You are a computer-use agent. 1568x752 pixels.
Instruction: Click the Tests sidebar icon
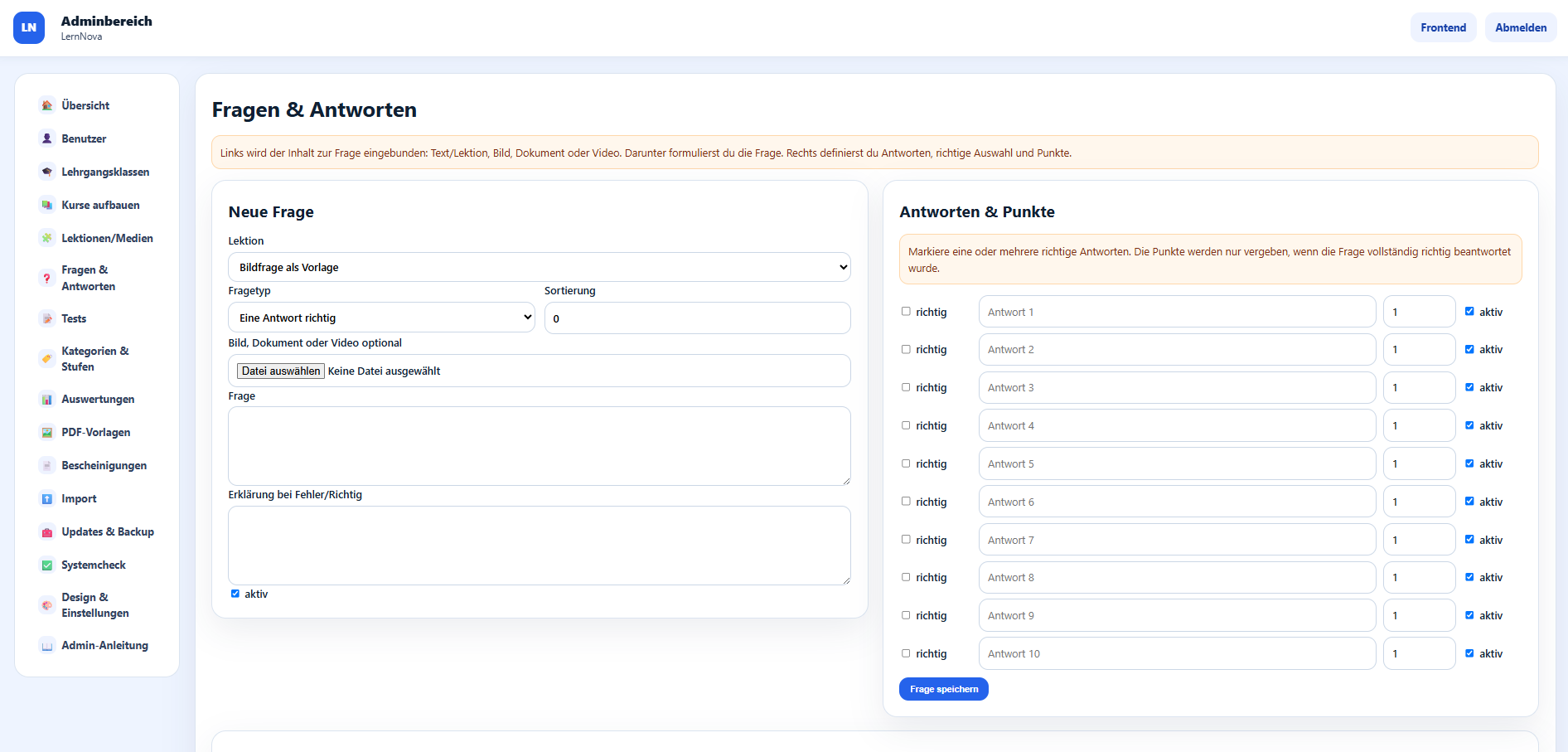47,318
